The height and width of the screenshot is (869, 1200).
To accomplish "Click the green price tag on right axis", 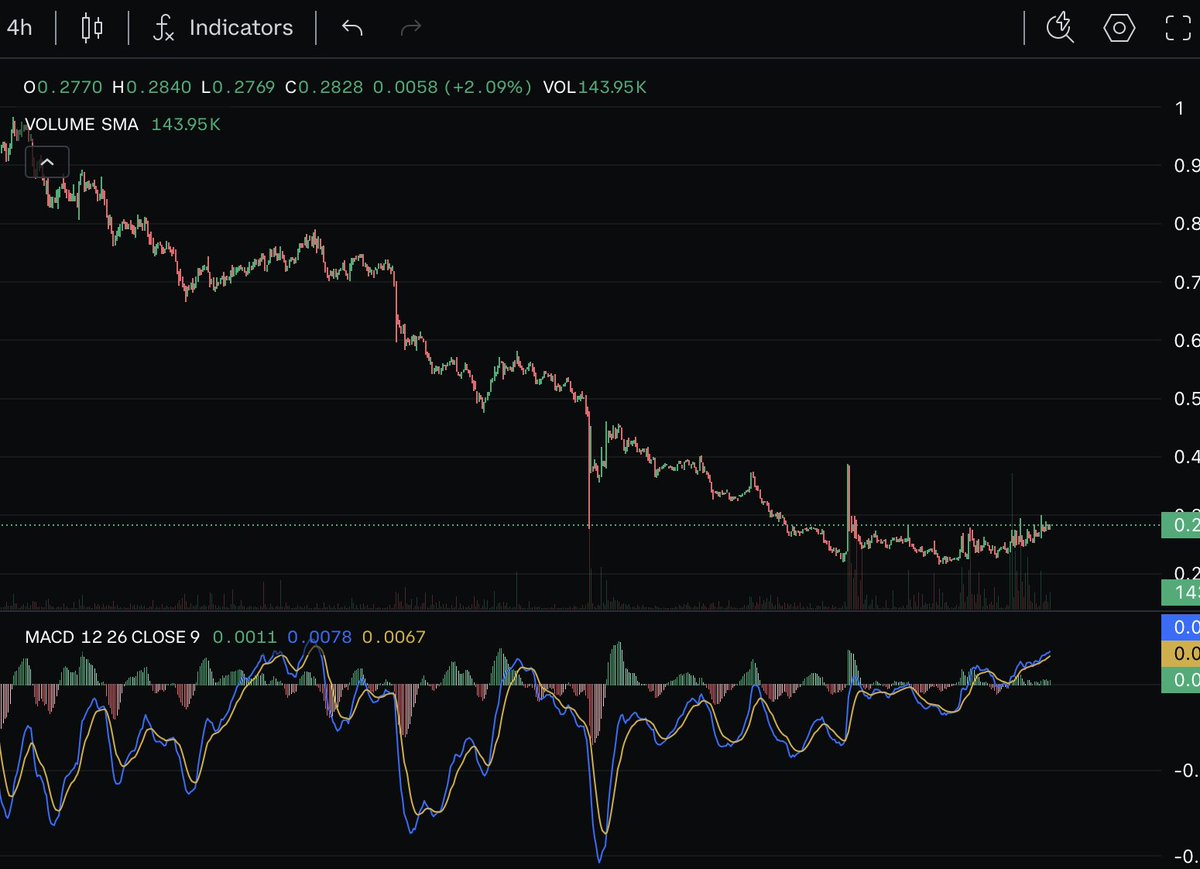I will (x=1181, y=523).
